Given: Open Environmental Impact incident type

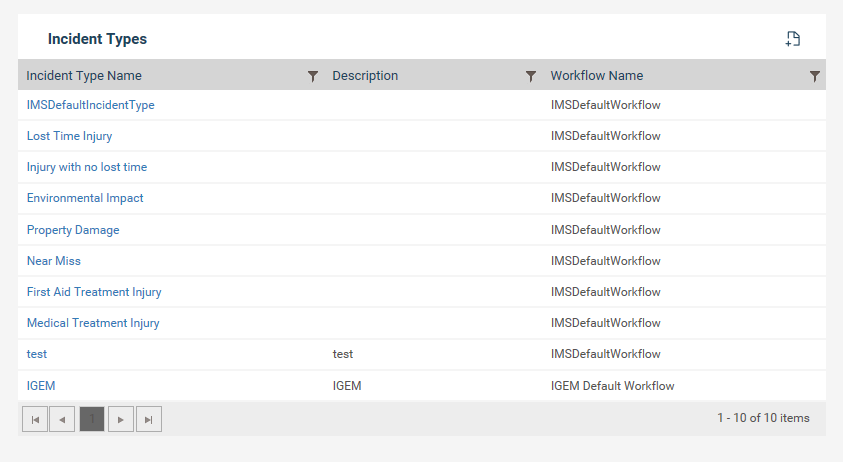Looking at the screenshot, I should click(x=85, y=198).
